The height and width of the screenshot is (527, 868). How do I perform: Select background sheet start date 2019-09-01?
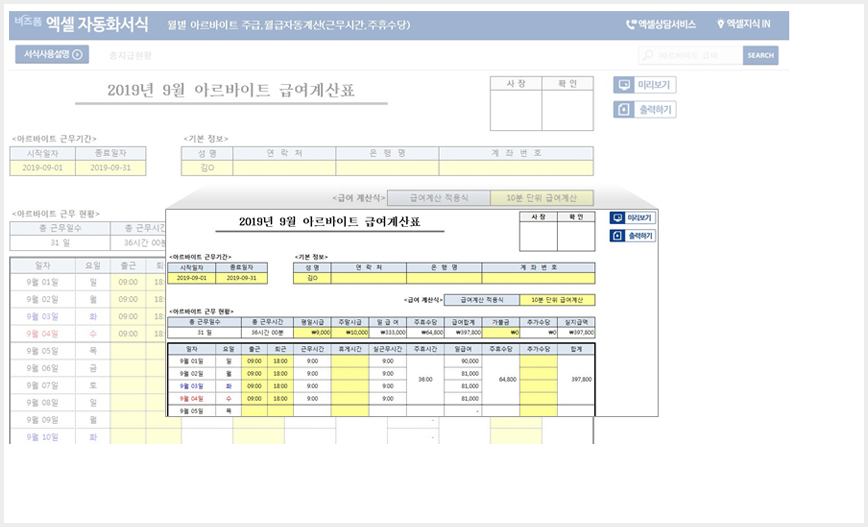[43, 168]
